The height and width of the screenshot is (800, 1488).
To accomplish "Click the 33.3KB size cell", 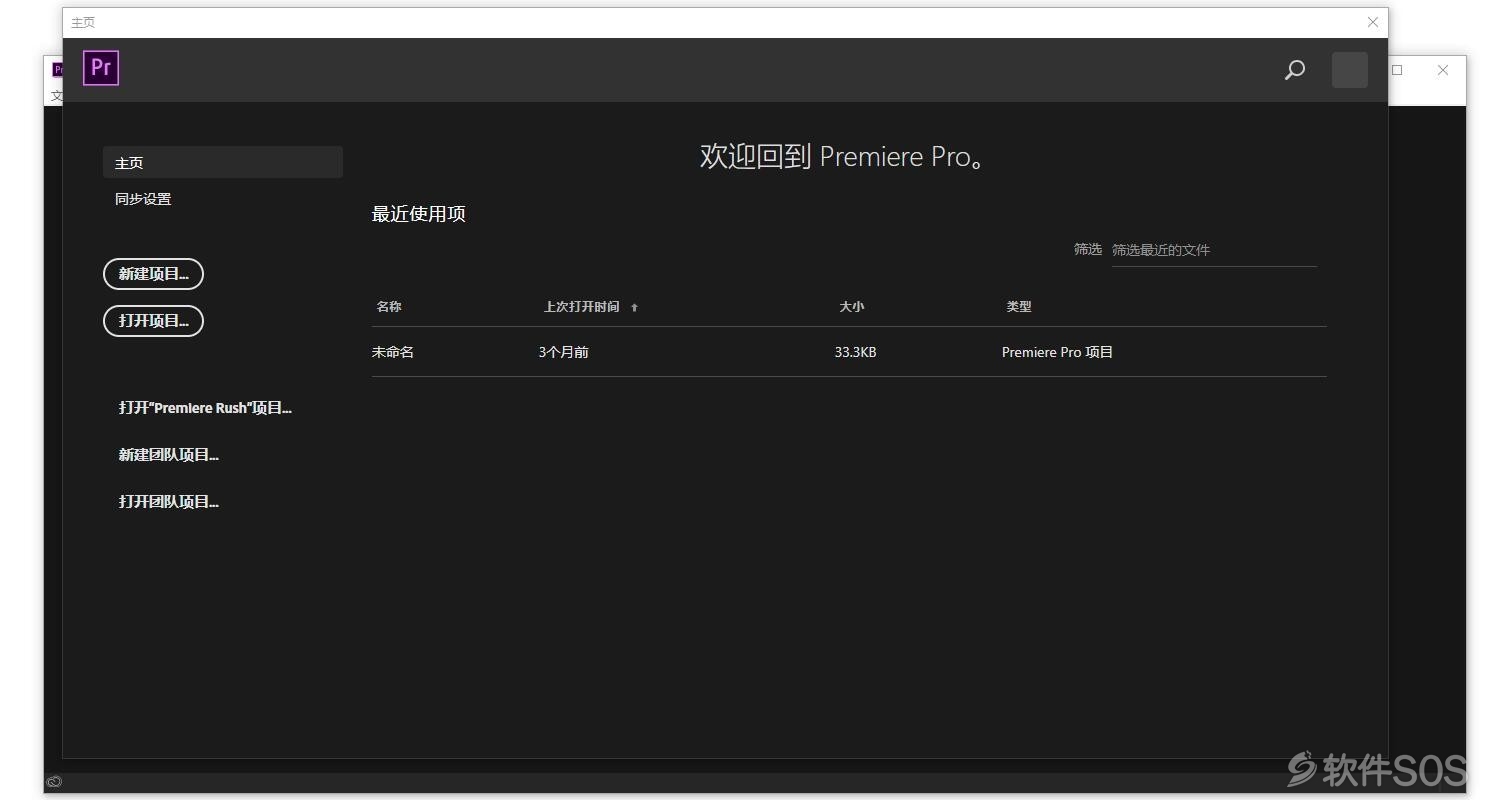I will [855, 352].
